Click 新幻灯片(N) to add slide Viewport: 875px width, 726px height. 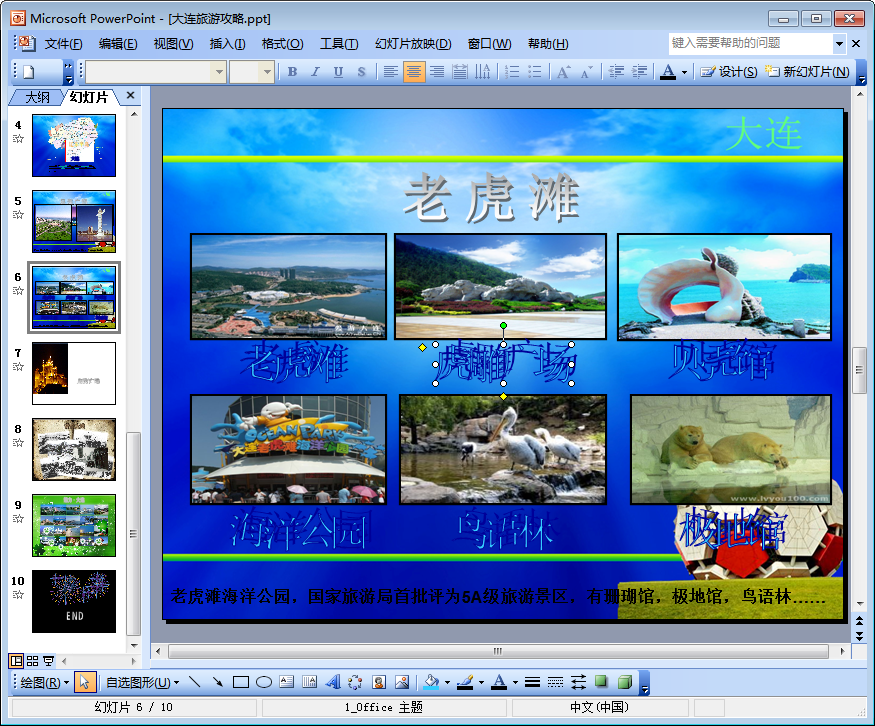[807, 71]
